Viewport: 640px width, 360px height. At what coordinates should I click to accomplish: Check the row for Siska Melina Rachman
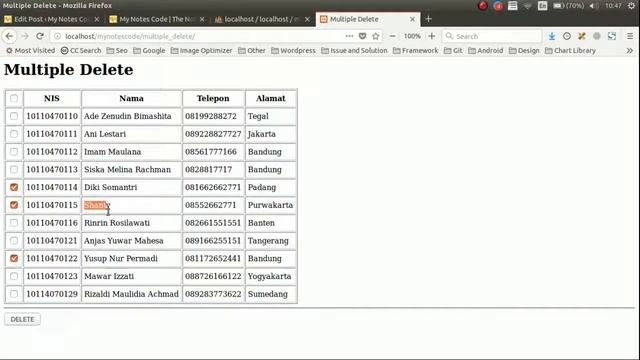tap(14, 169)
